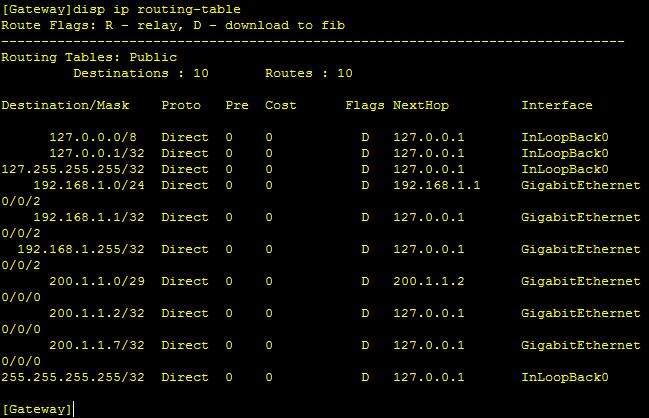
Task: Click destination 127.0.0.1/32
Action: (x=97, y=153)
